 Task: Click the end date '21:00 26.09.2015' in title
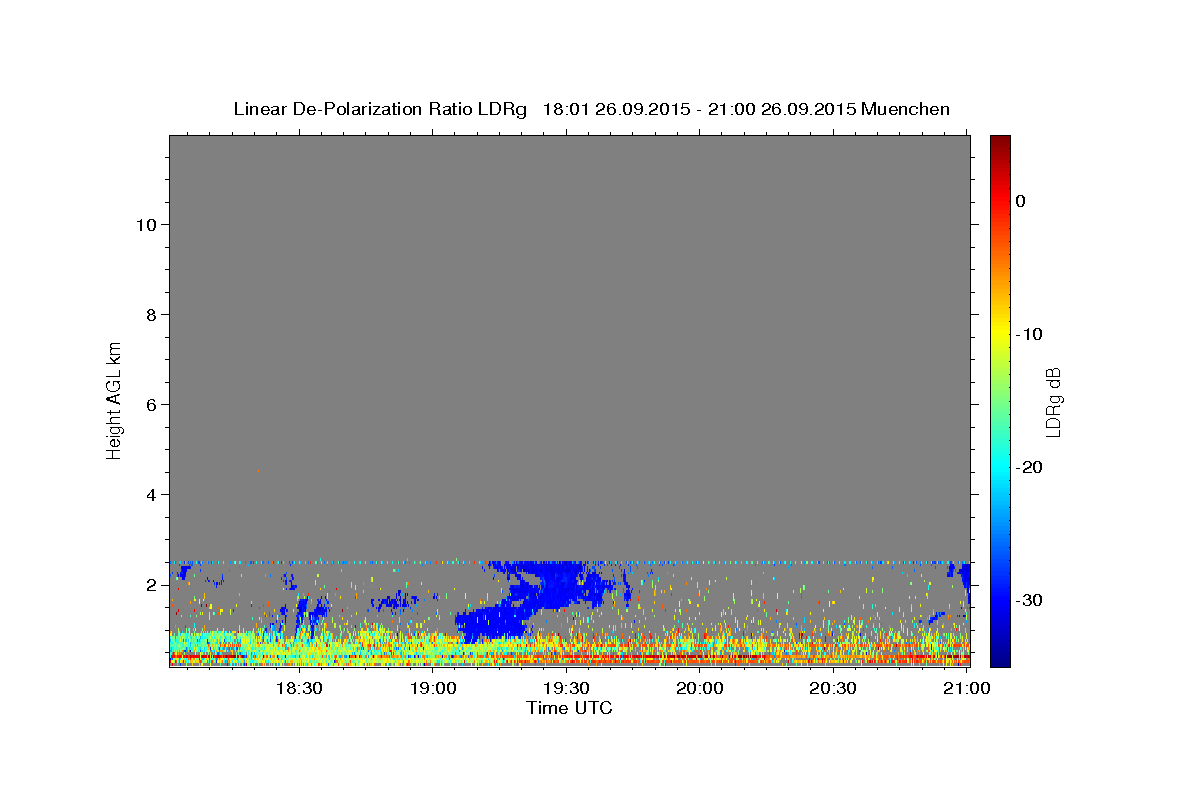point(781,109)
